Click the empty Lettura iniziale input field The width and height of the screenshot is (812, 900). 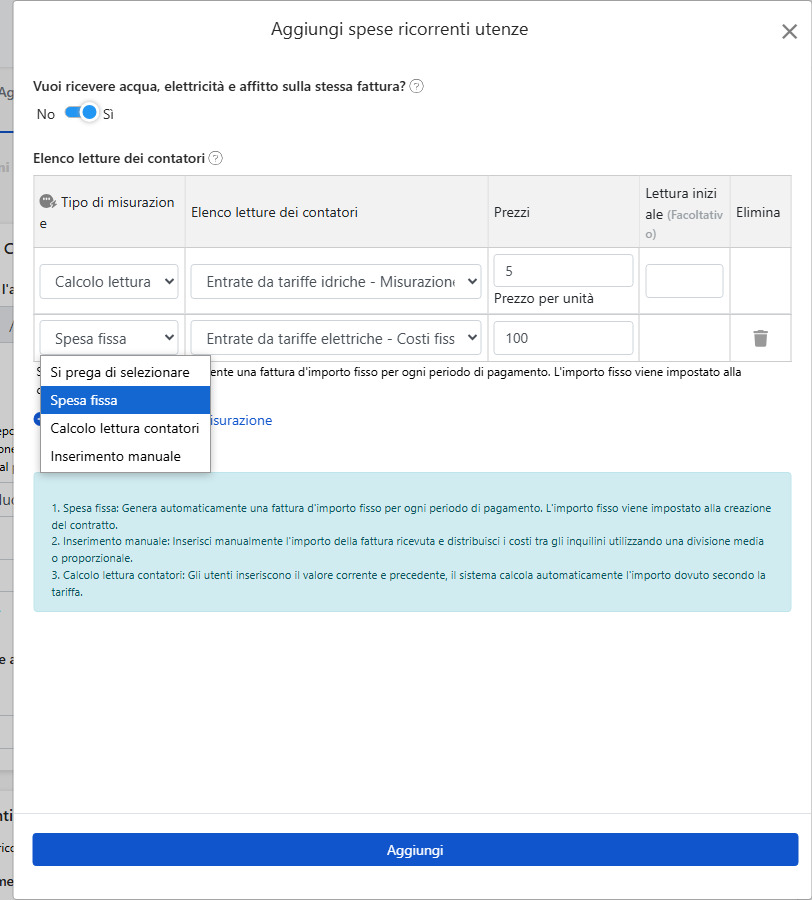(684, 281)
